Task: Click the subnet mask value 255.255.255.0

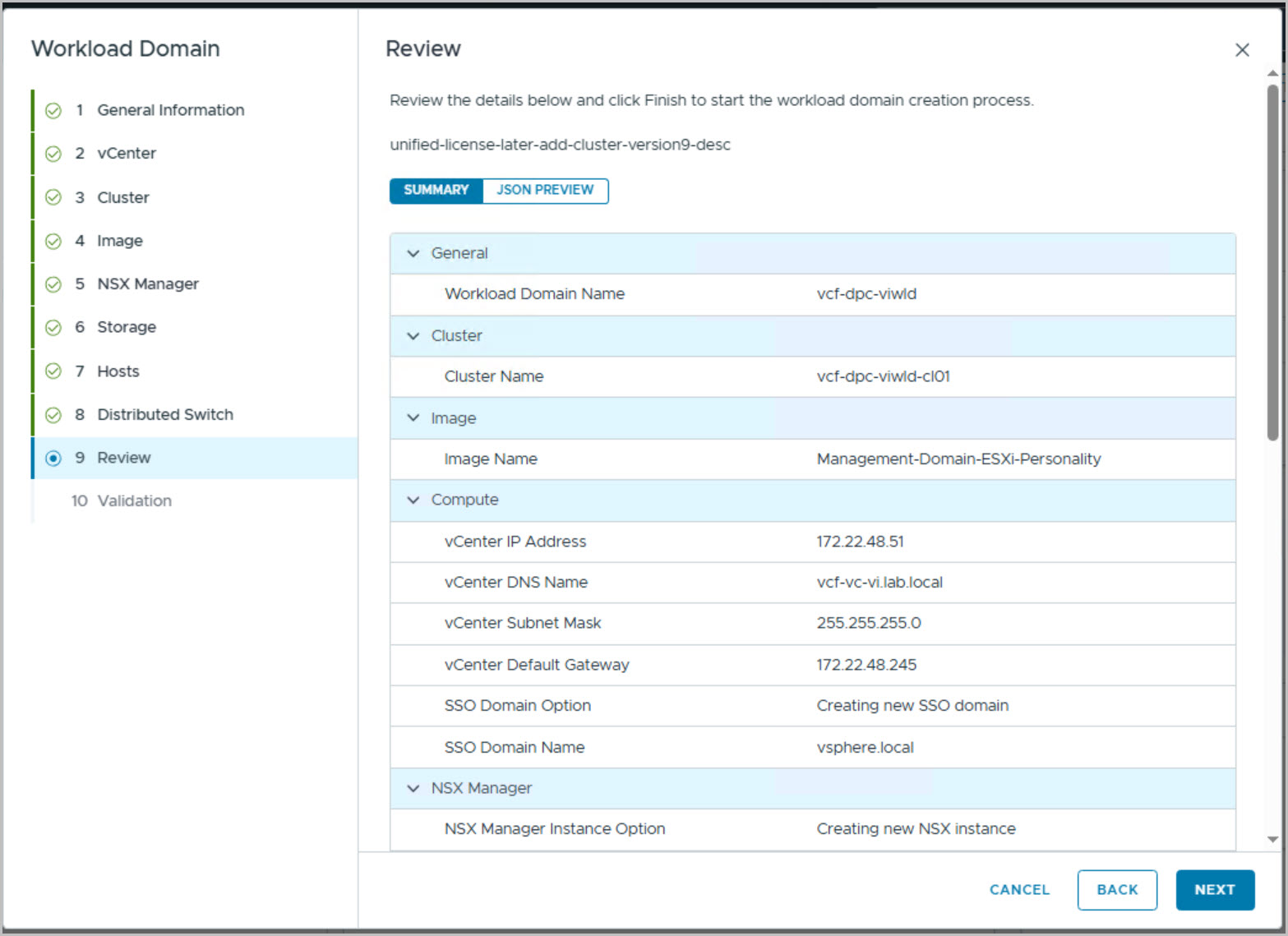Action: coord(869,623)
